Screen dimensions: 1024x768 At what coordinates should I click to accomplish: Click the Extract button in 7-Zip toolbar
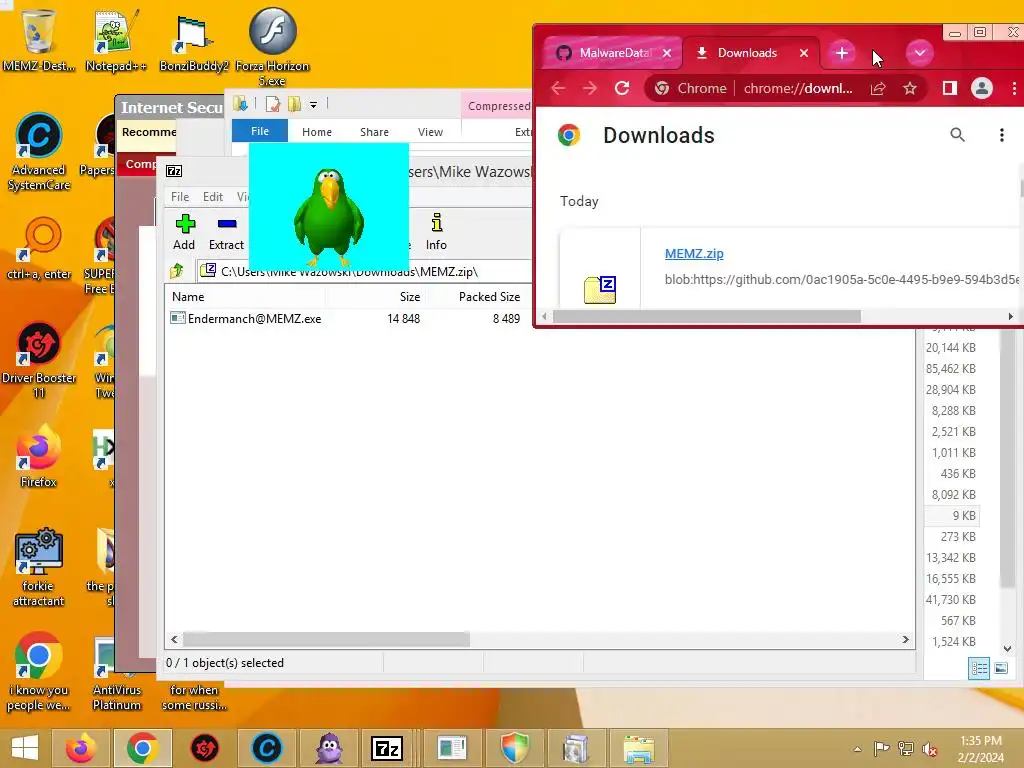tap(226, 232)
